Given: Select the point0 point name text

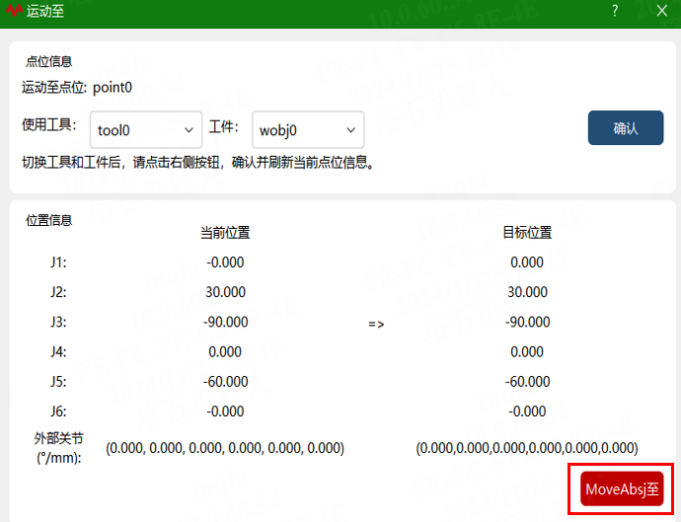Looking at the screenshot, I should click(112, 88).
